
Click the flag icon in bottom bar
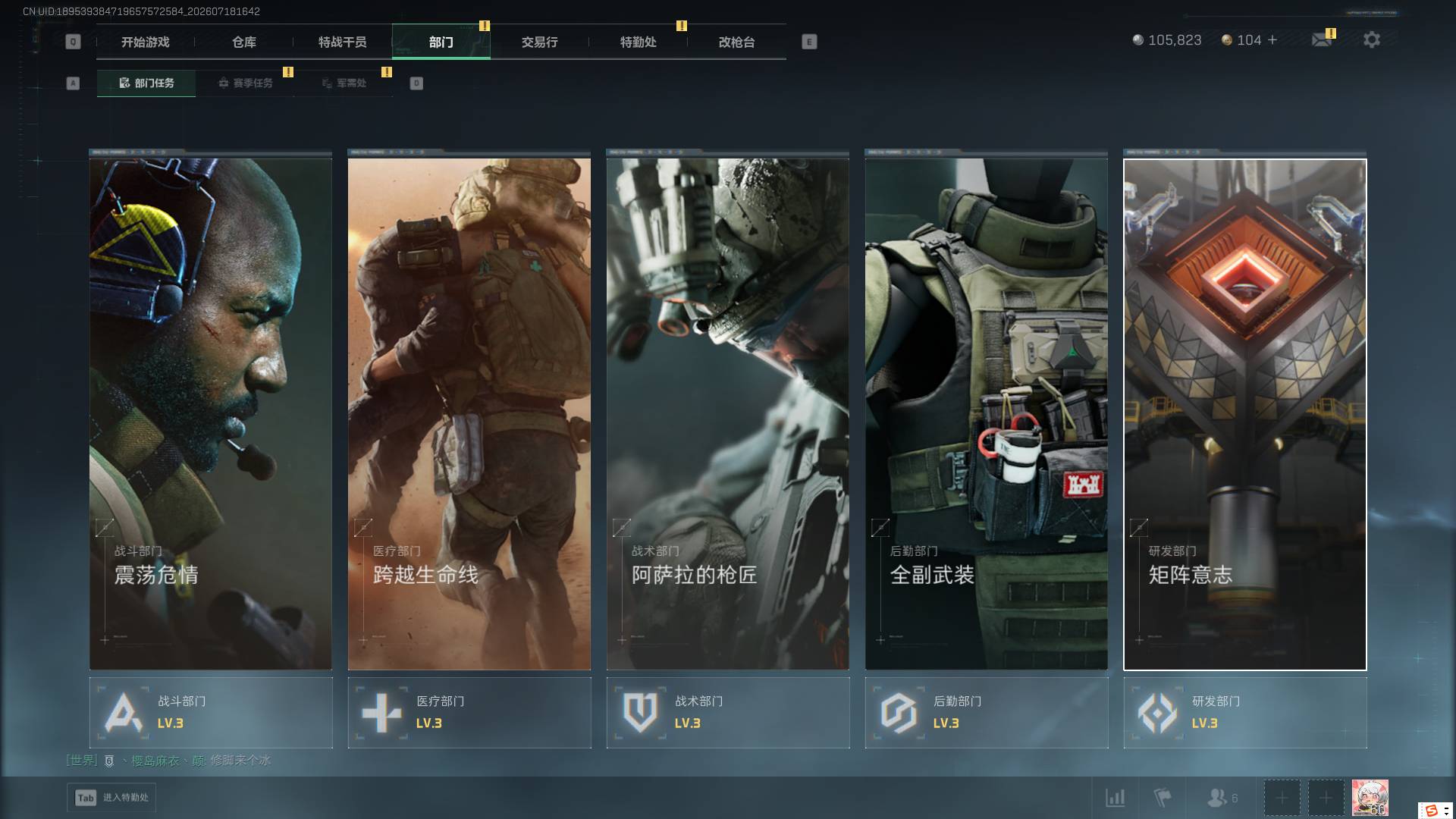pos(1162,798)
